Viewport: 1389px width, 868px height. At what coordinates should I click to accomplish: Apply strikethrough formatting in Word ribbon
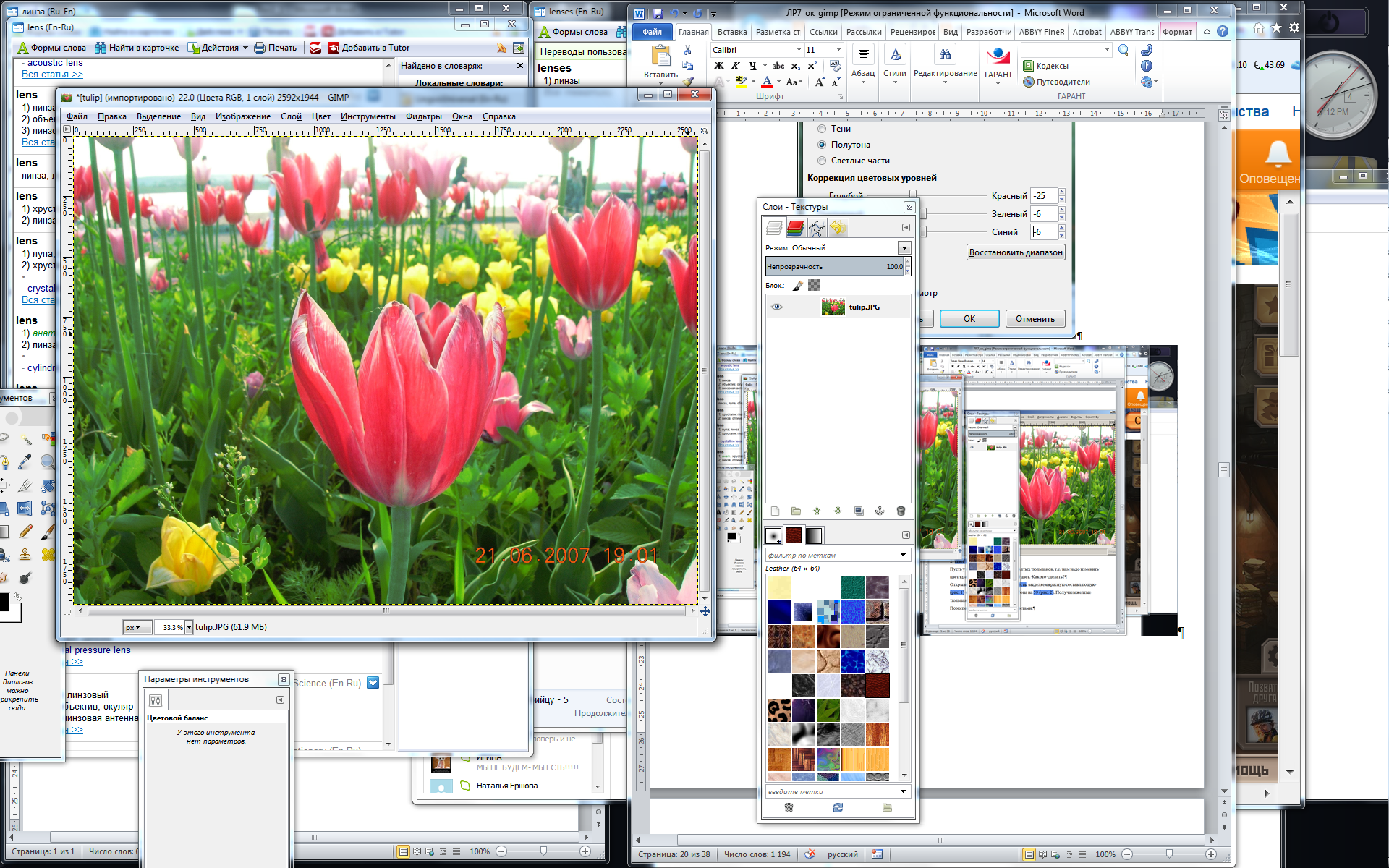[778, 66]
